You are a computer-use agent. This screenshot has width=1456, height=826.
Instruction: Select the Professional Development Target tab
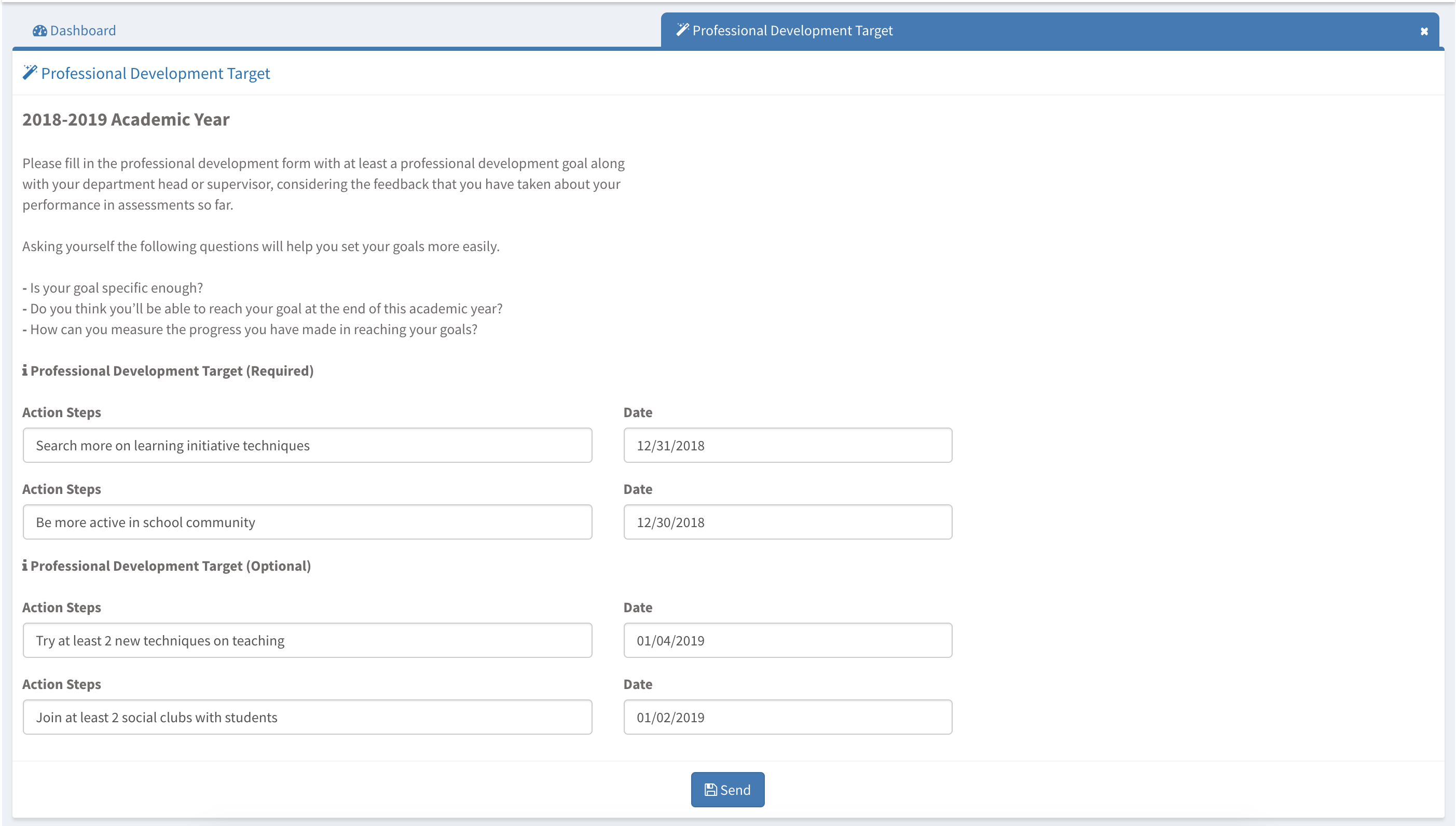coord(792,31)
